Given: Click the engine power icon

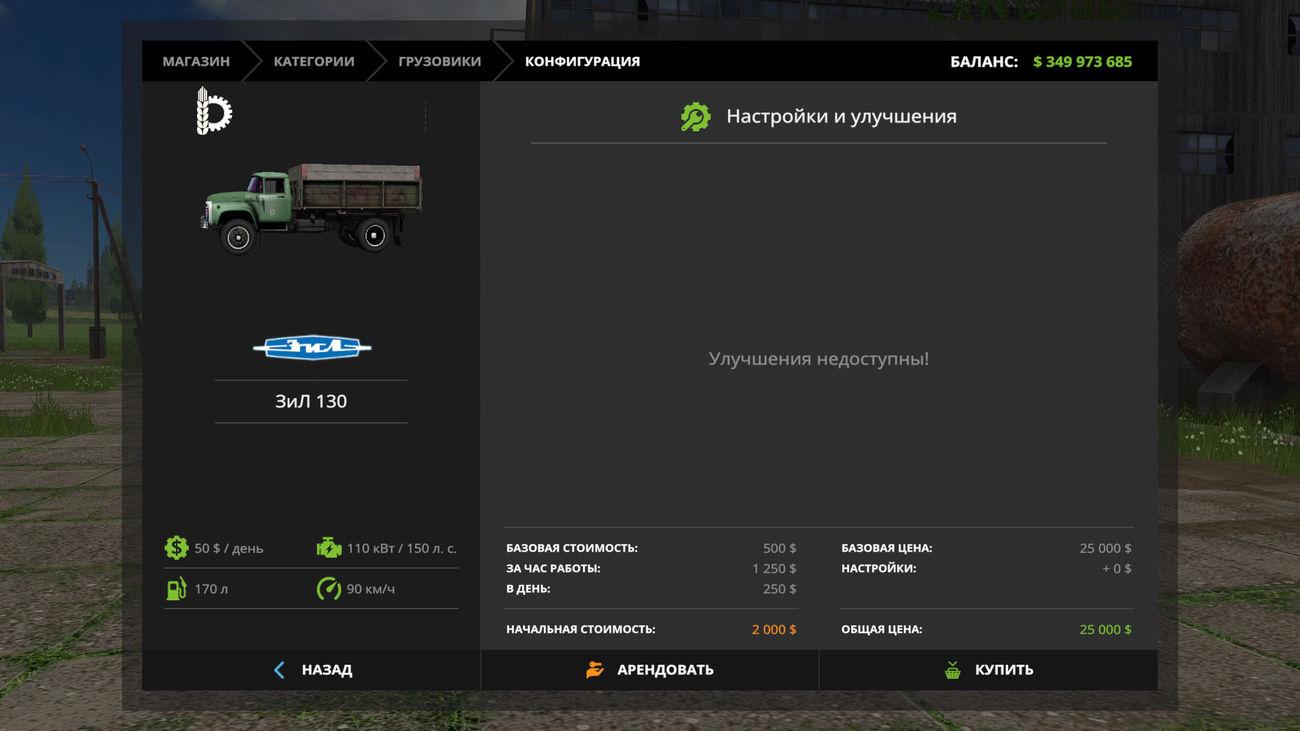Looking at the screenshot, I should coord(328,548).
